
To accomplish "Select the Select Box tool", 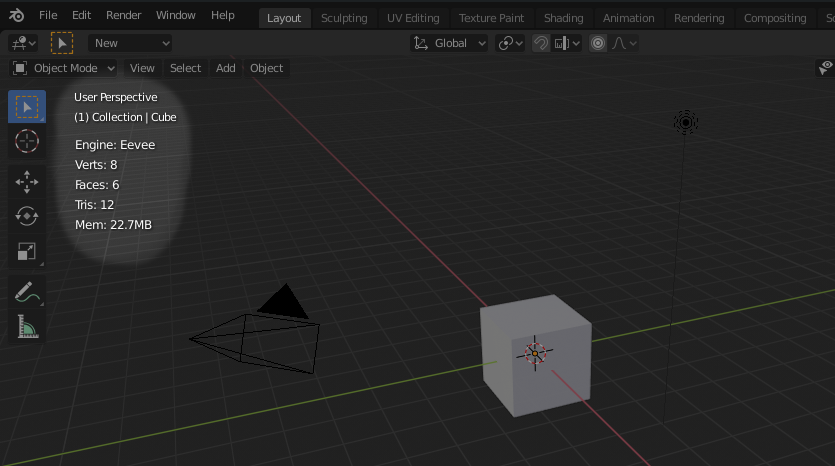I will pos(27,107).
